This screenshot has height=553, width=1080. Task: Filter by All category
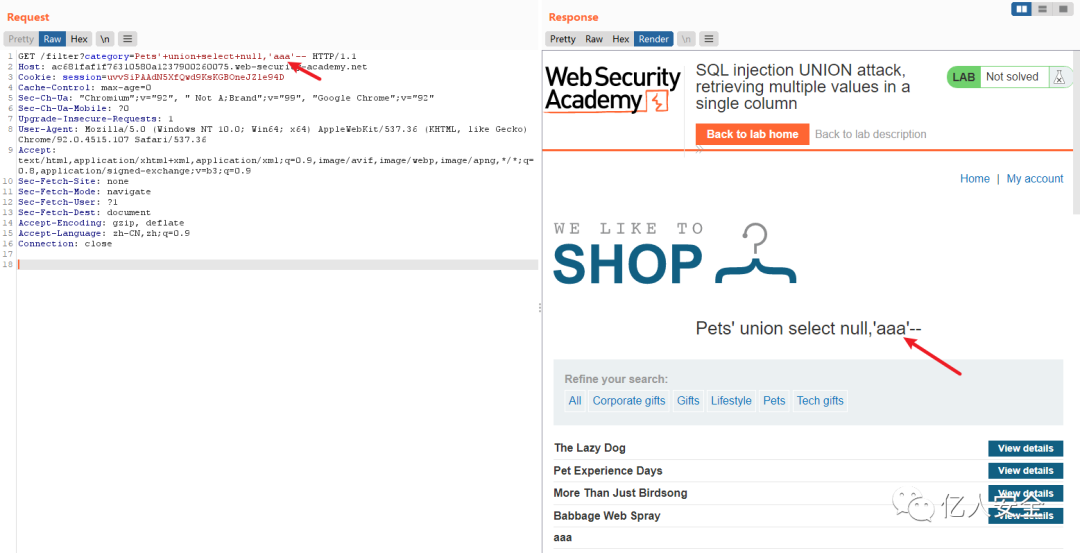tap(575, 401)
